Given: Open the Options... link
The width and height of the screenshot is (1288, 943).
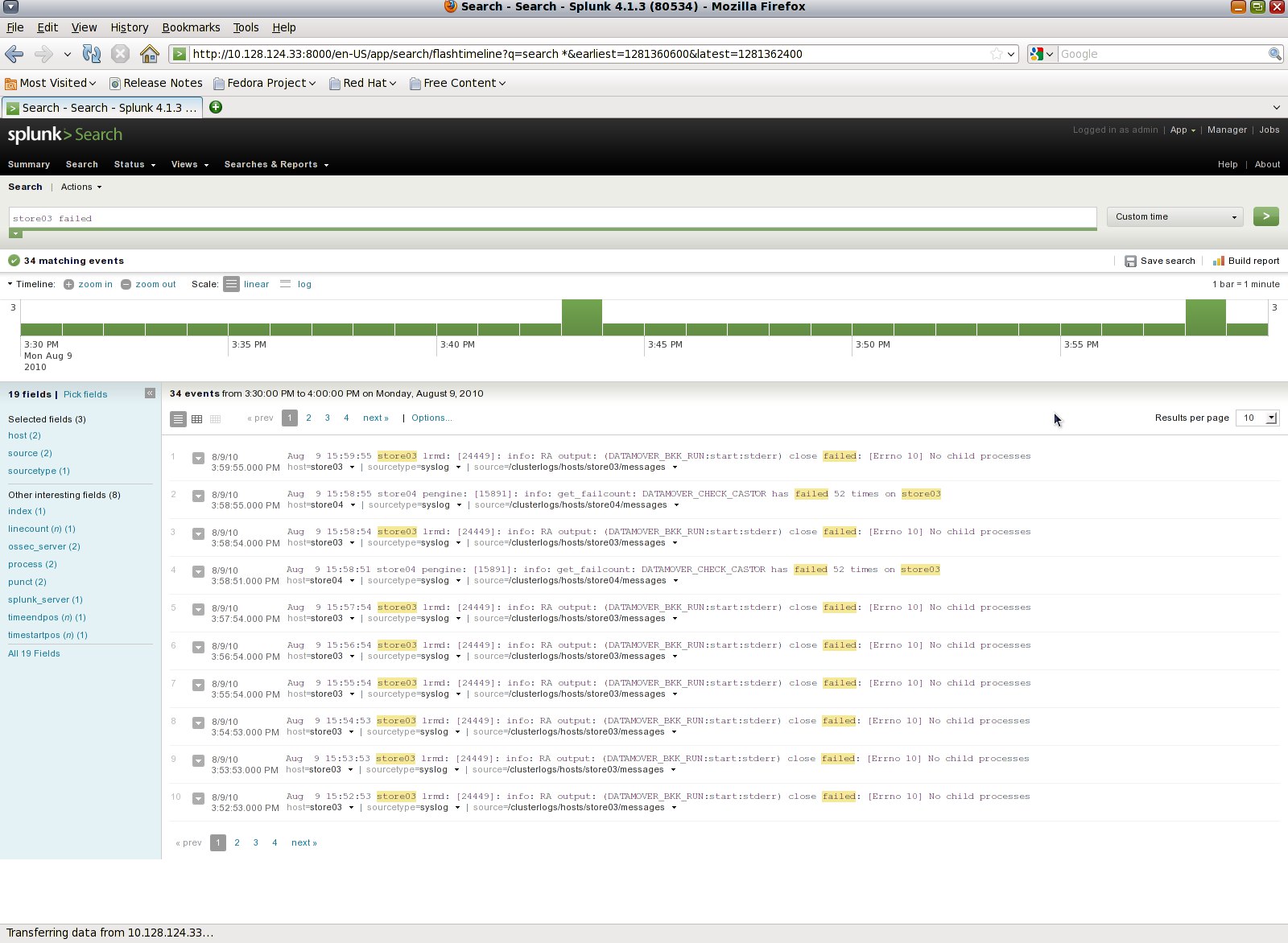Looking at the screenshot, I should pos(431,418).
